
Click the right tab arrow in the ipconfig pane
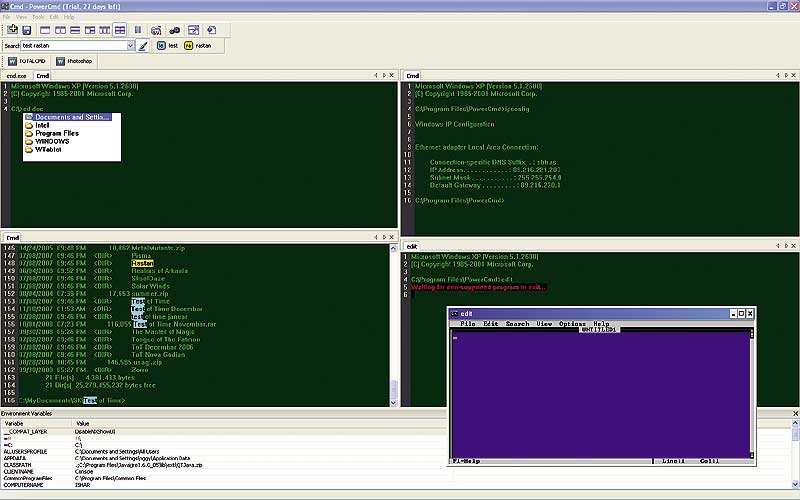786,75
